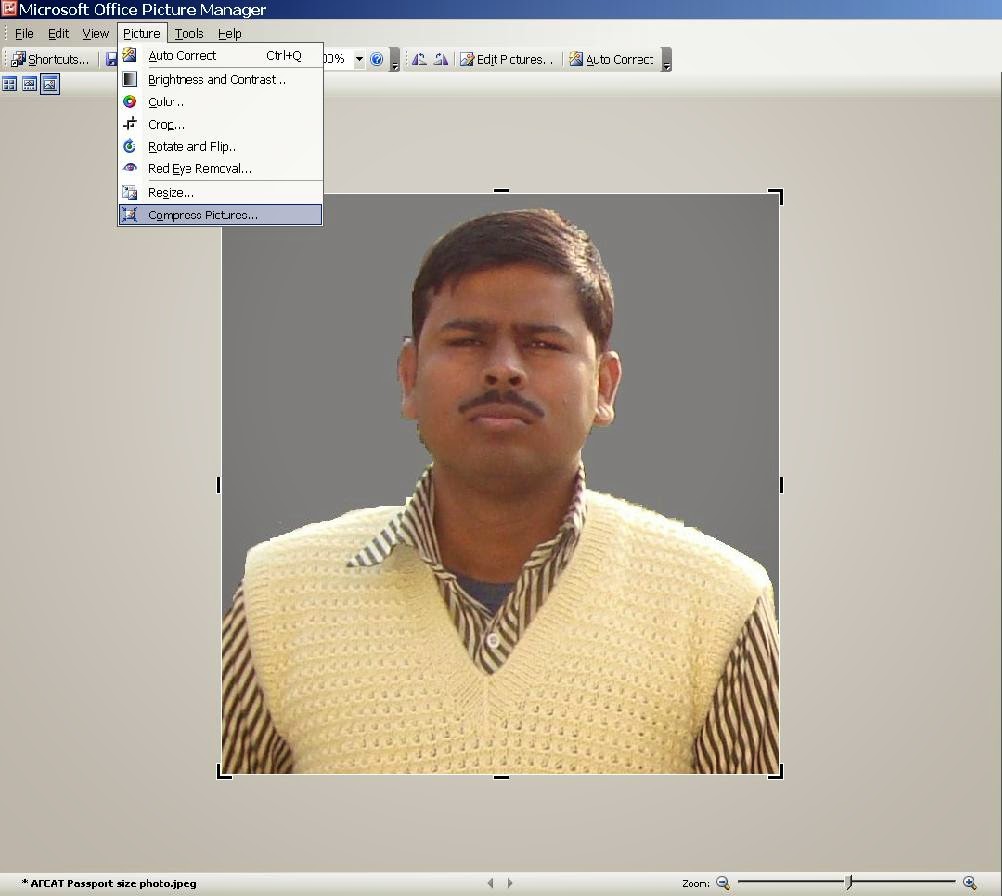
Task: Open the File menu
Action: tap(24, 33)
